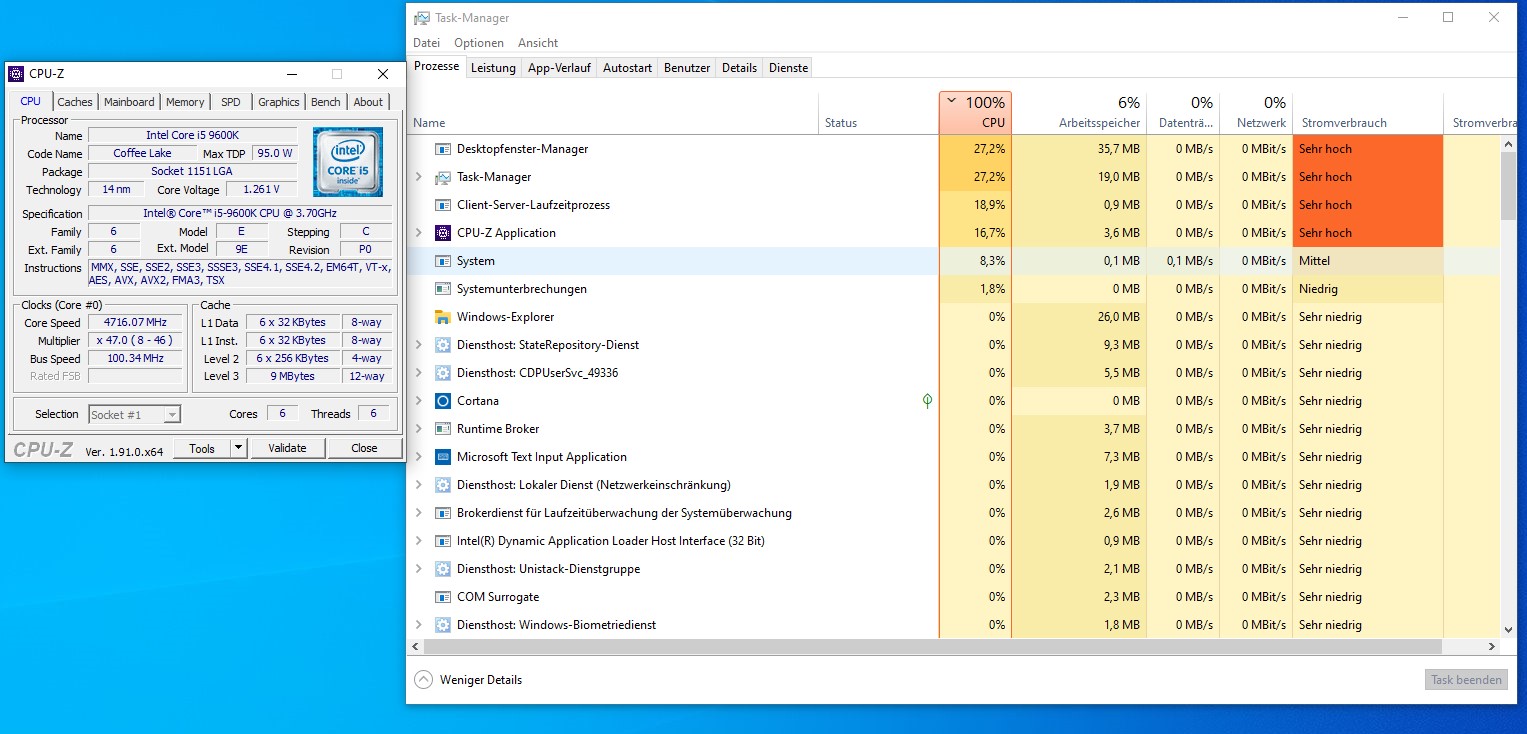Click the Cortana green leaf status icon

click(x=927, y=401)
